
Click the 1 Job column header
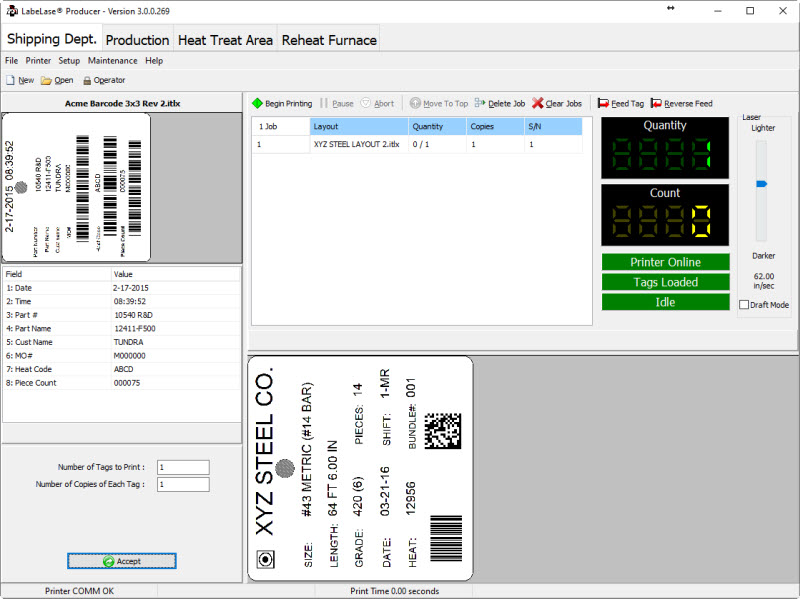[x=281, y=127]
